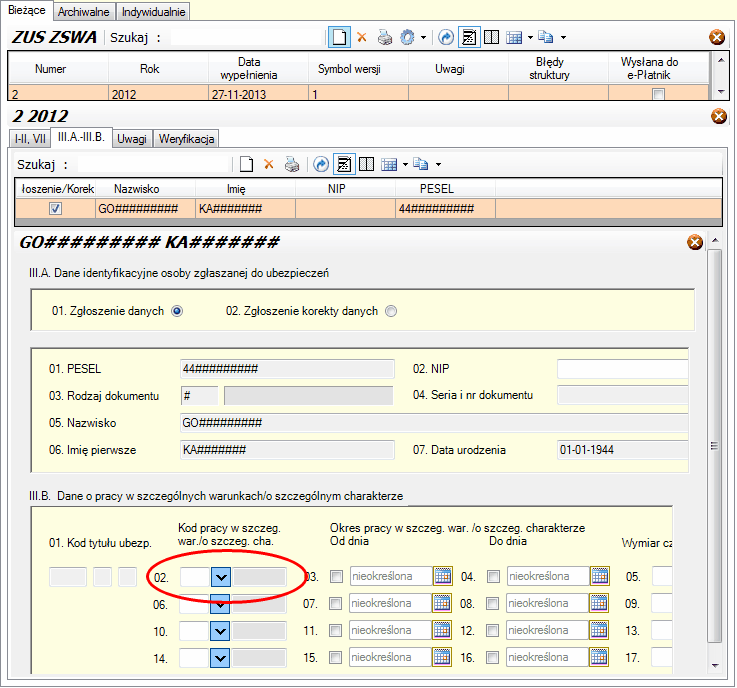
Task: Open field 02 work code dropdown
Action: (x=221, y=577)
